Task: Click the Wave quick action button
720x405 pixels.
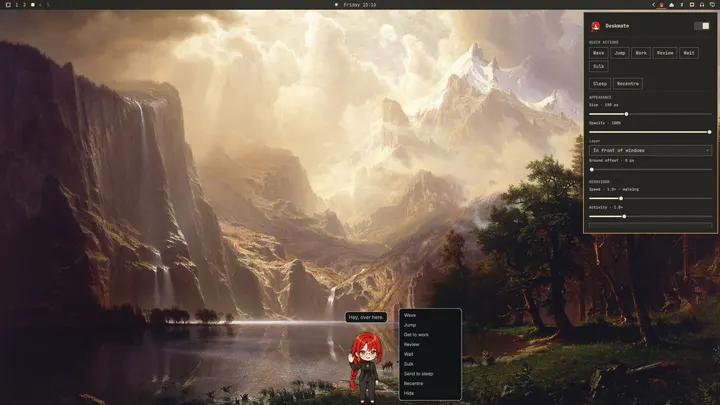Action: [x=598, y=53]
